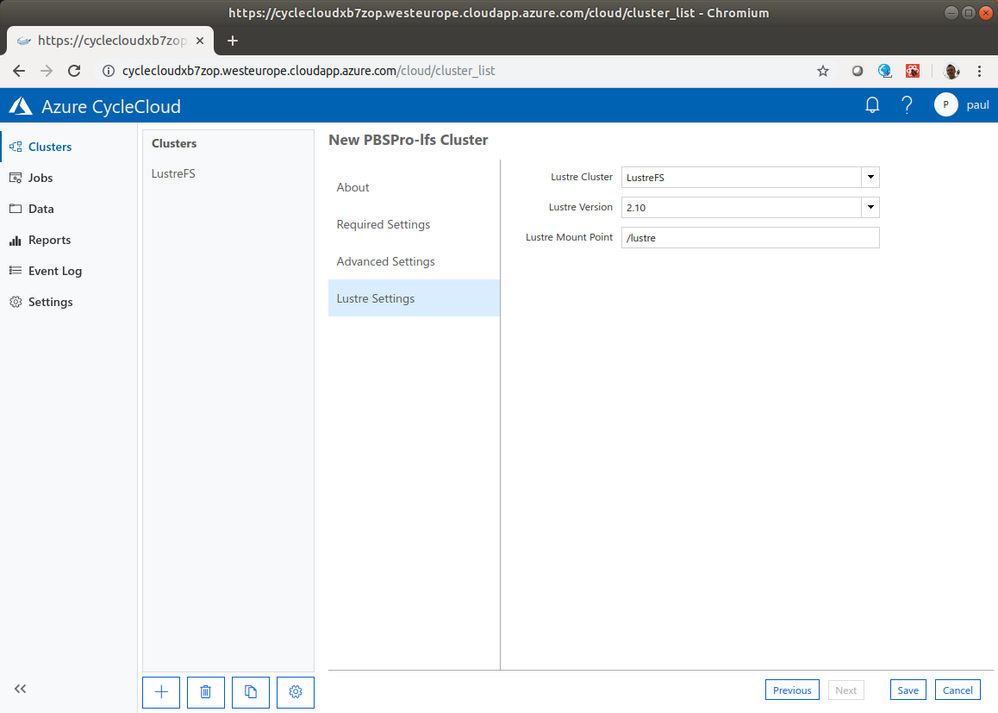
Task: Collapse the sidebar with double chevron
Action: click(x=20, y=689)
